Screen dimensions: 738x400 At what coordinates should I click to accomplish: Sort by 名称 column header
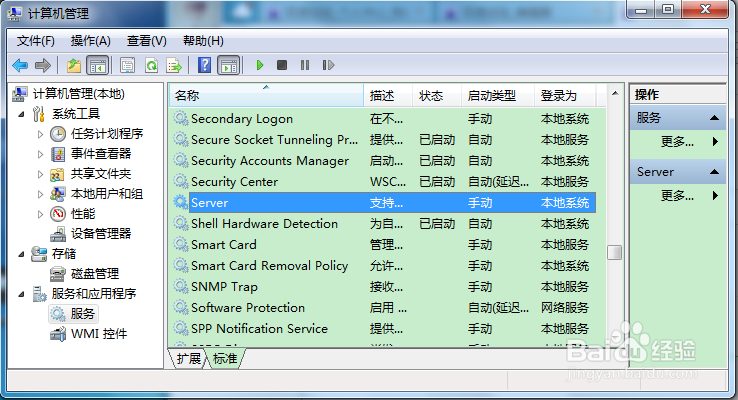pos(266,96)
